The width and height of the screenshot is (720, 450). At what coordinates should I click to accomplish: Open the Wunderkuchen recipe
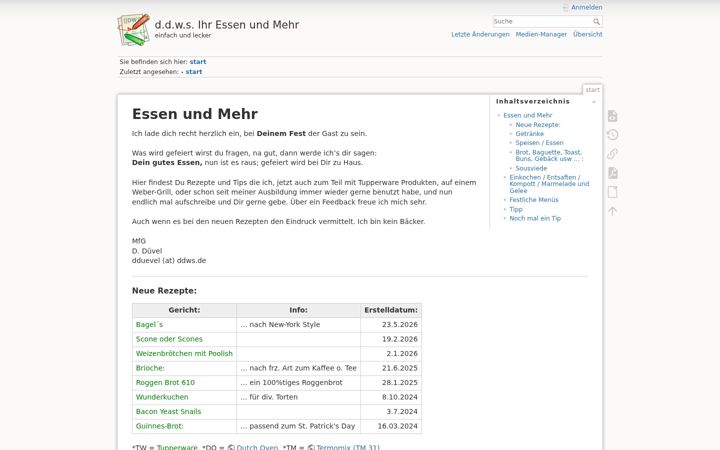162,397
